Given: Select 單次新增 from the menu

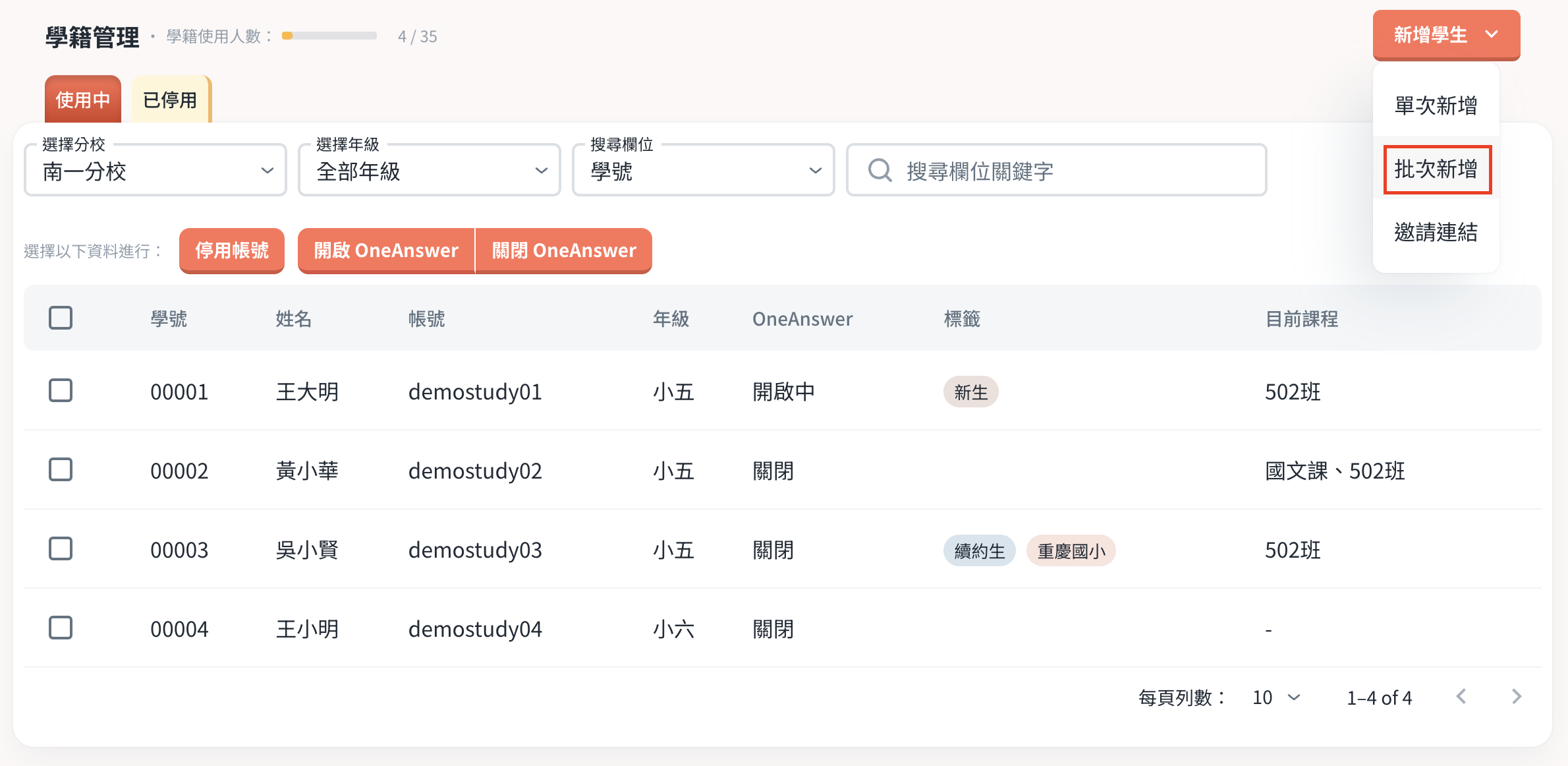Looking at the screenshot, I should (1436, 105).
